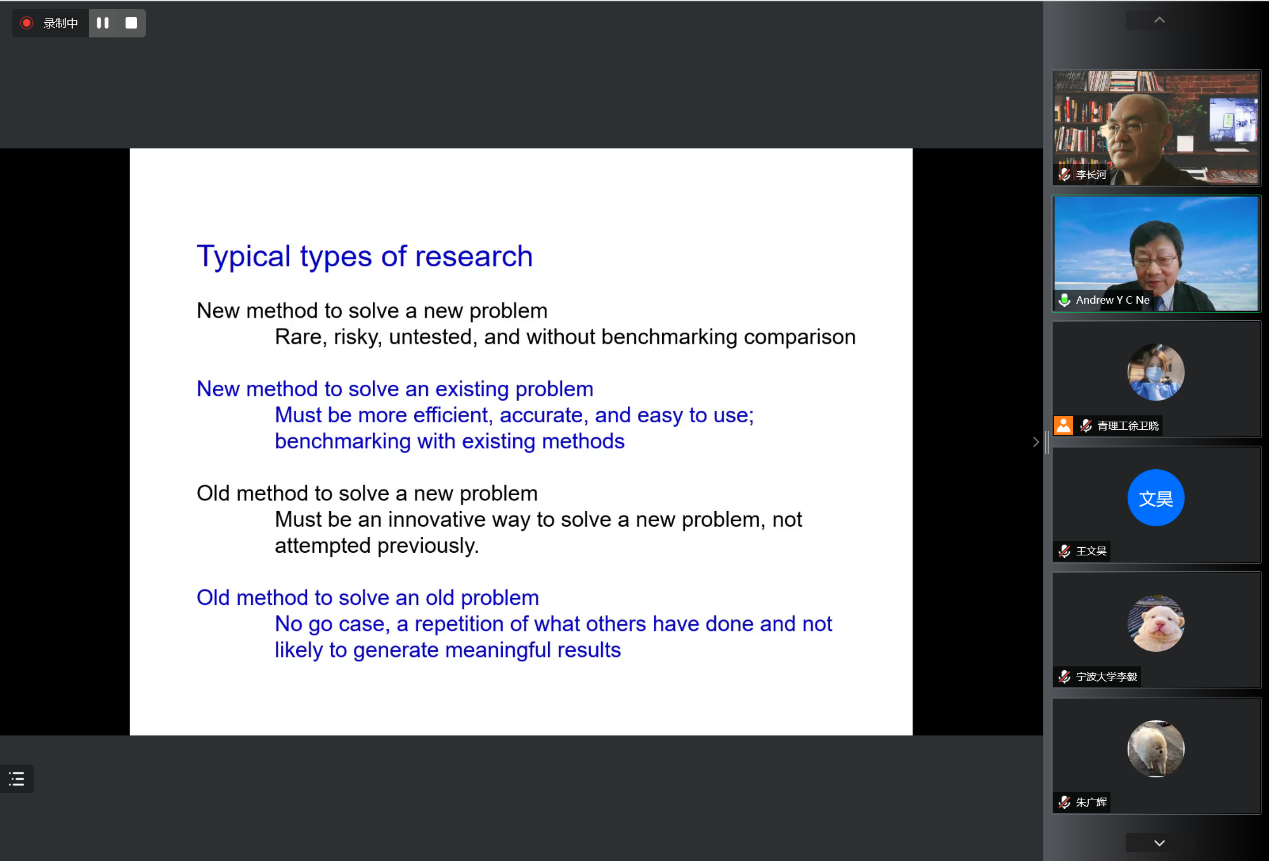Click muted mic icon beside 王文昊
The width and height of the screenshot is (1269, 861).
1065,551
